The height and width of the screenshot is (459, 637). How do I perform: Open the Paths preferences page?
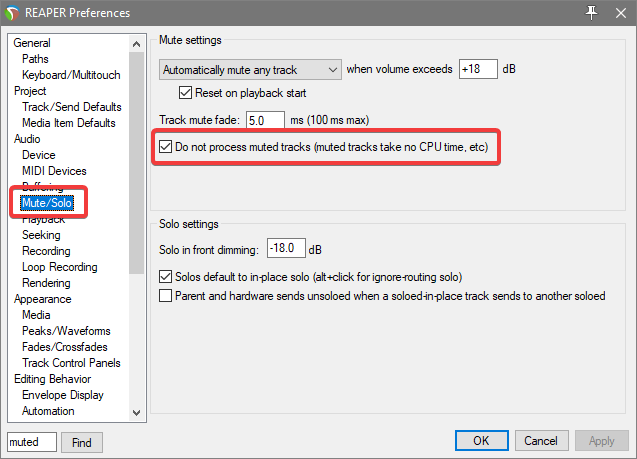pyautogui.click(x=35, y=59)
